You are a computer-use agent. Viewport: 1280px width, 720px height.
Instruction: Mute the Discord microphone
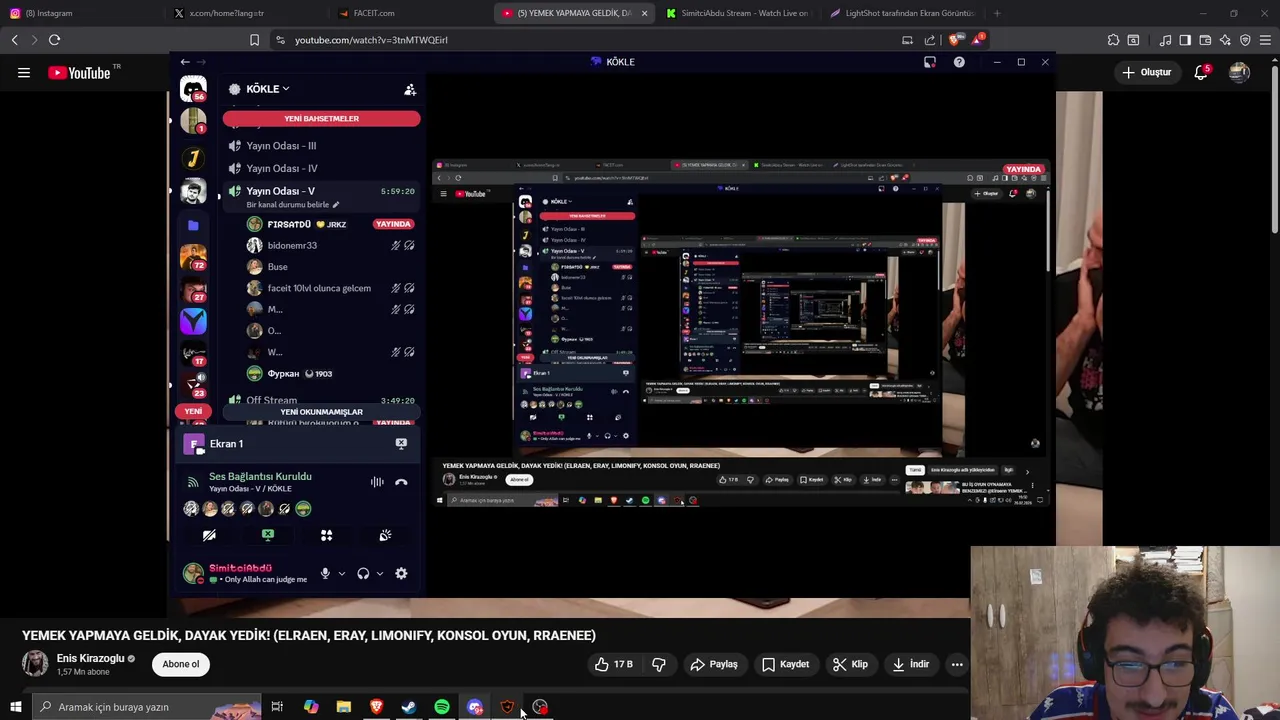tap(325, 574)
